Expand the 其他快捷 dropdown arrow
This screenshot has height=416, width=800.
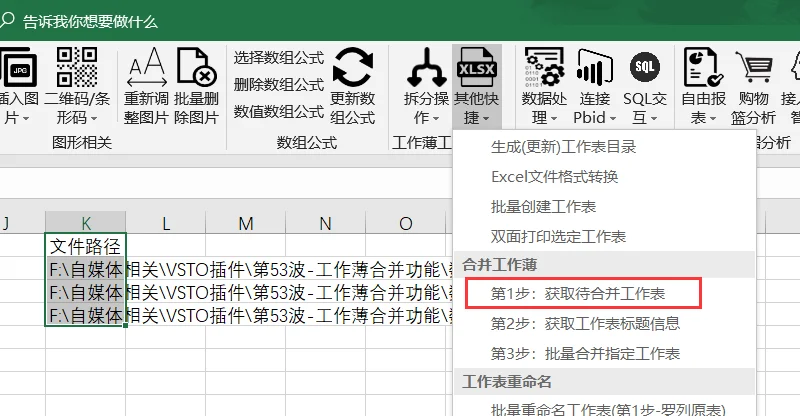point(486,119)
